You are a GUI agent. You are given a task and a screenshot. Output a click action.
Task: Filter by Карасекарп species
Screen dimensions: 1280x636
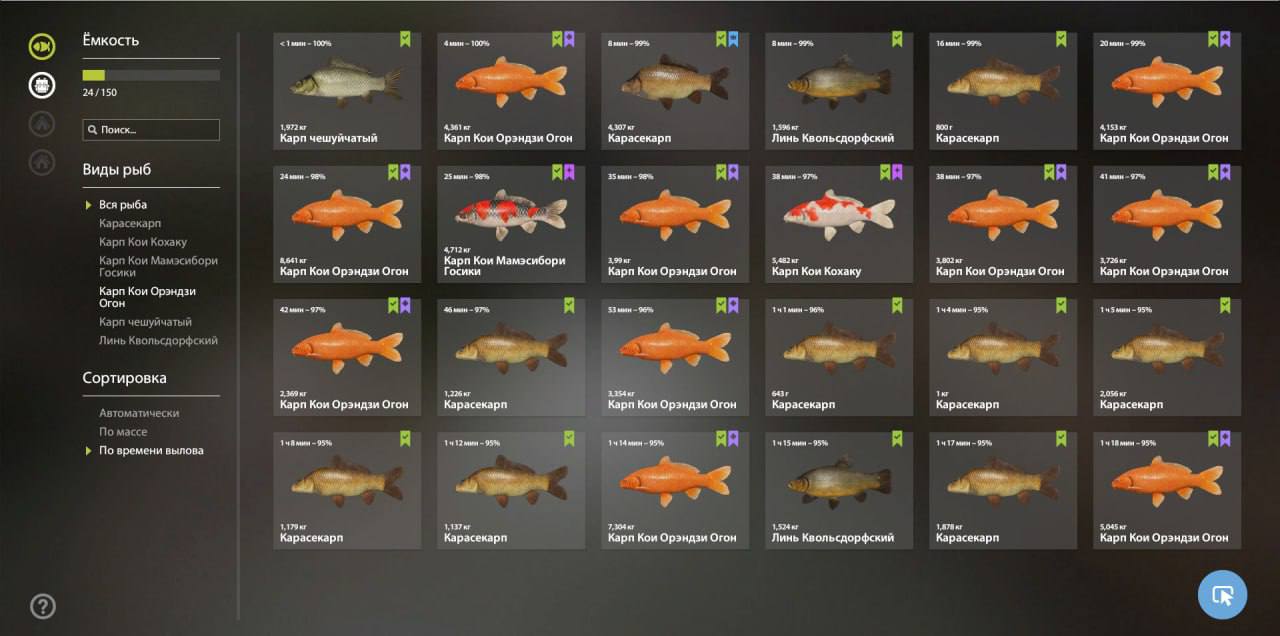tap(130, 223)
